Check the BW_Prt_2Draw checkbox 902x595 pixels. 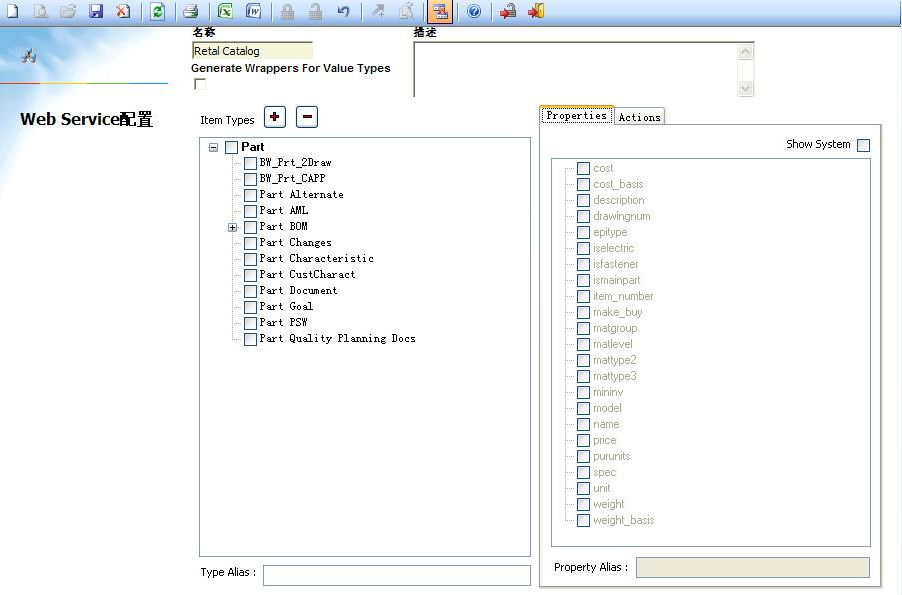click(250, 163)
